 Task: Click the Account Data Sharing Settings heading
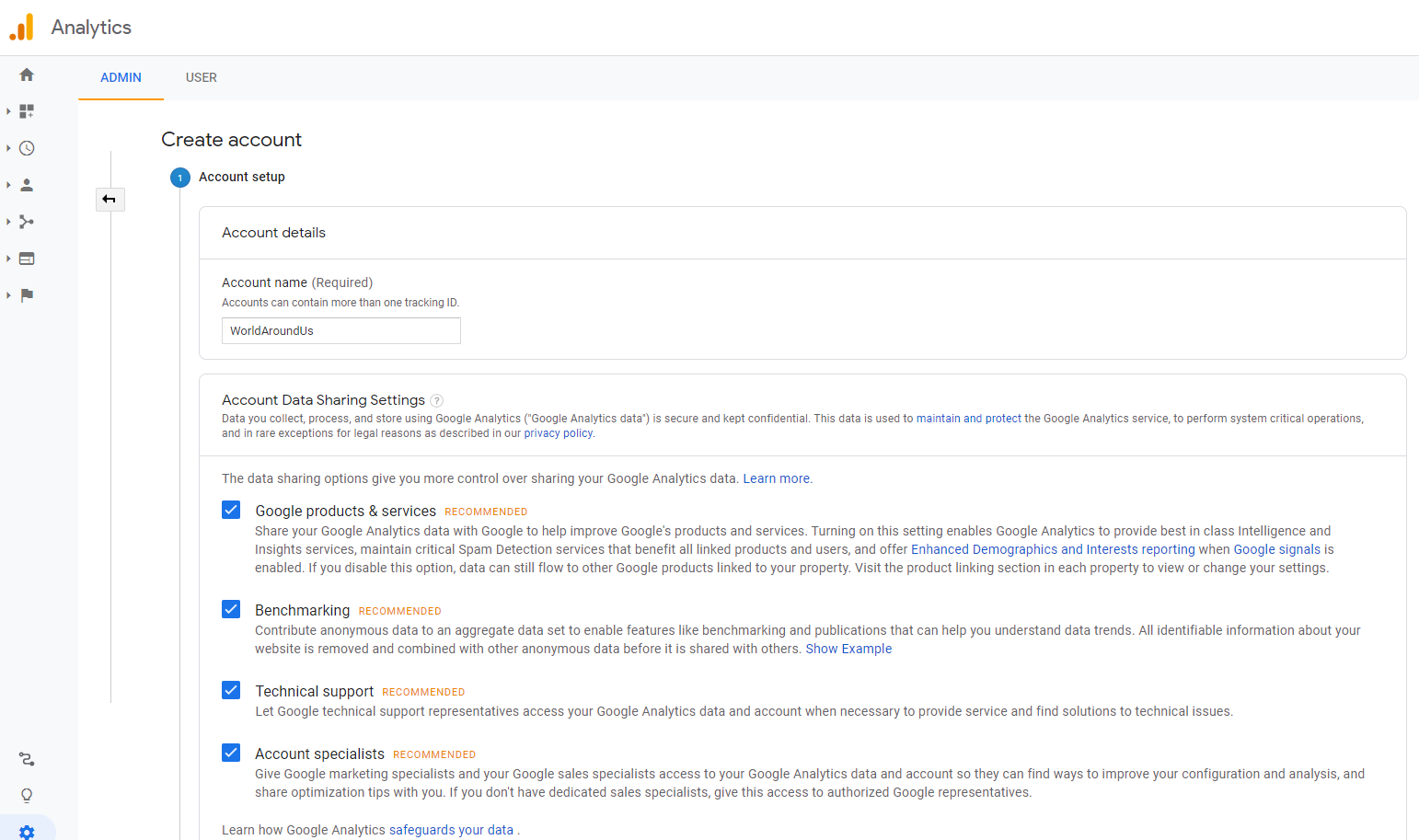click(323, 400)
